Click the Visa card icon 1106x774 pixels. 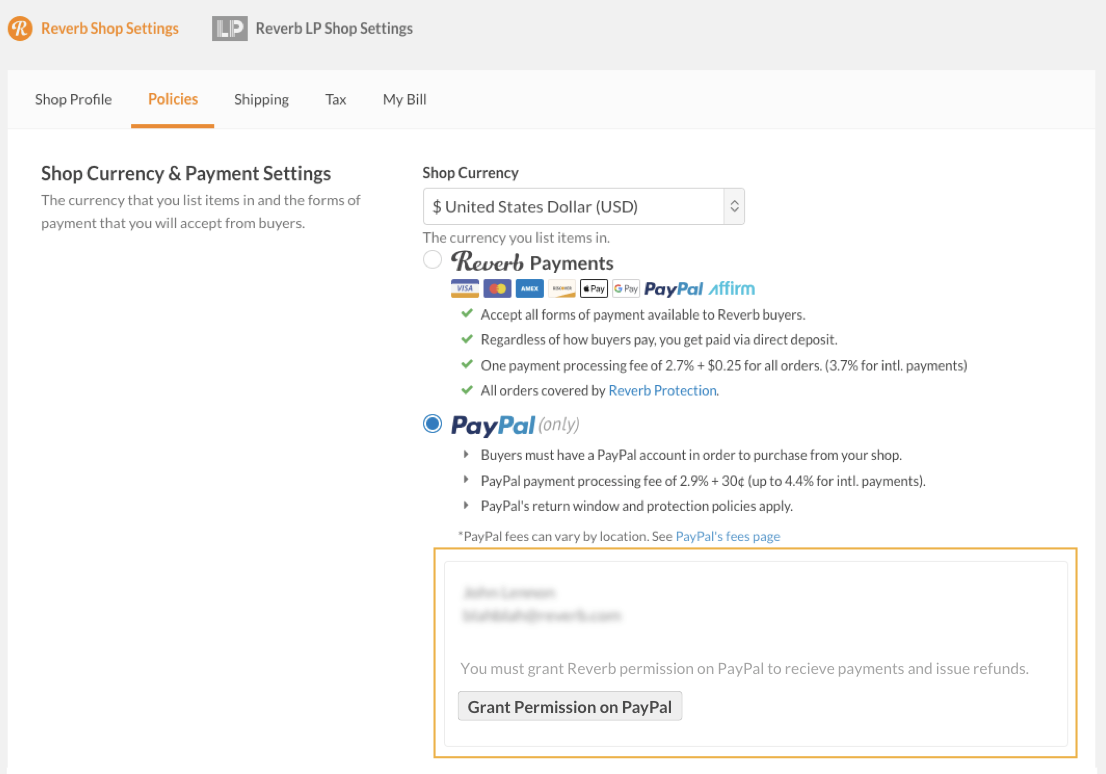pos(464,289)
